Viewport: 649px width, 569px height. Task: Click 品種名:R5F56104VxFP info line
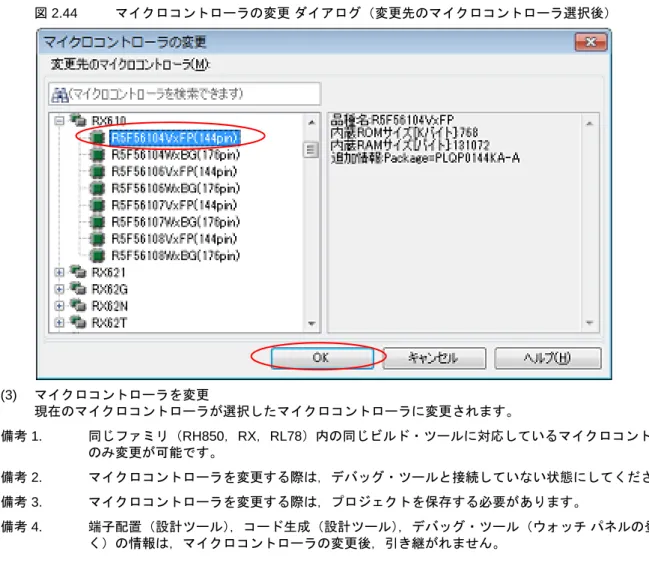(x=392, y=120)
